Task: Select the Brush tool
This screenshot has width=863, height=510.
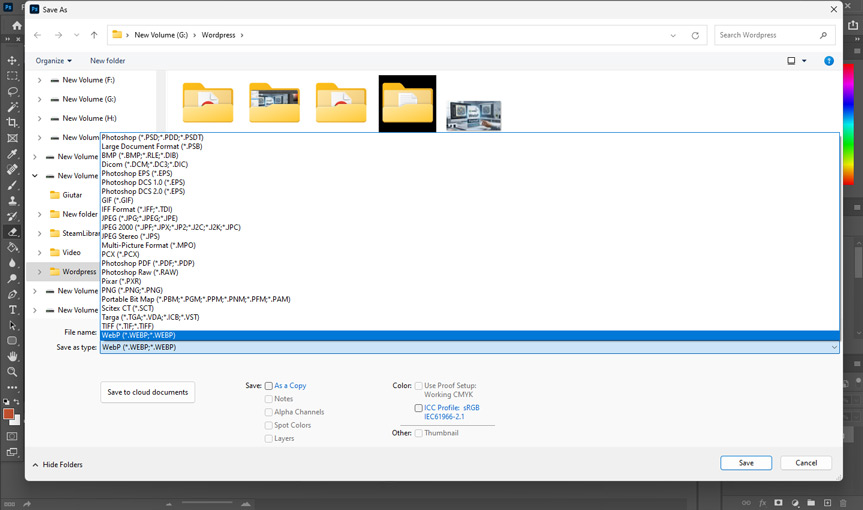Action: point(12,185)
